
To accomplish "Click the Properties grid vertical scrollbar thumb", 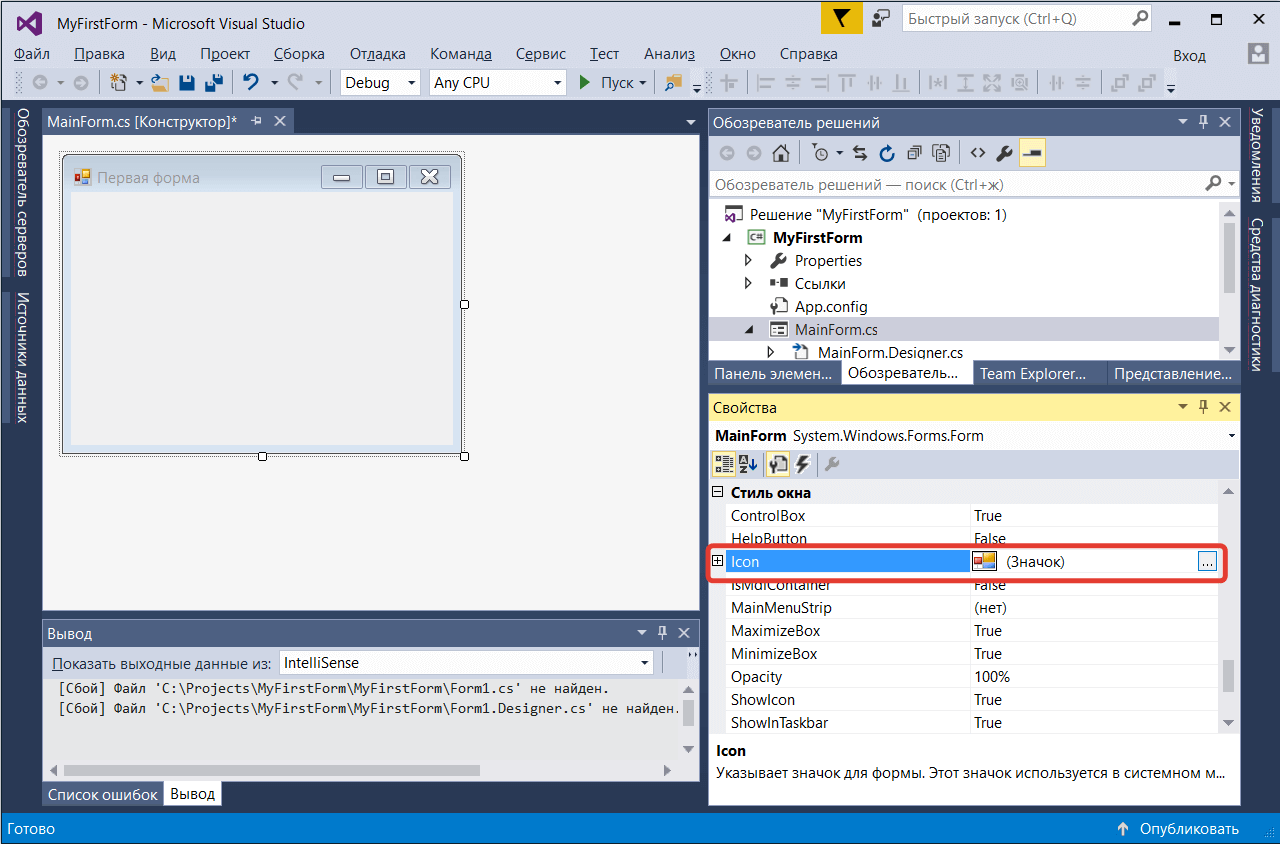I will point(1230,674).
